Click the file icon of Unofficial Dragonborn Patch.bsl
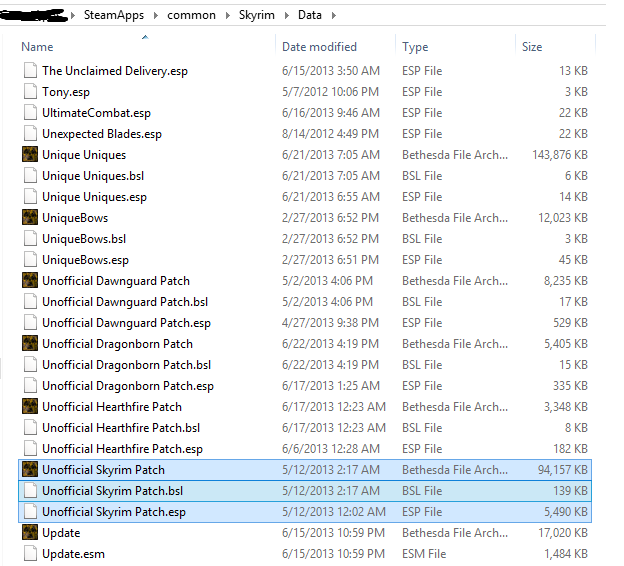 (30, 365)
